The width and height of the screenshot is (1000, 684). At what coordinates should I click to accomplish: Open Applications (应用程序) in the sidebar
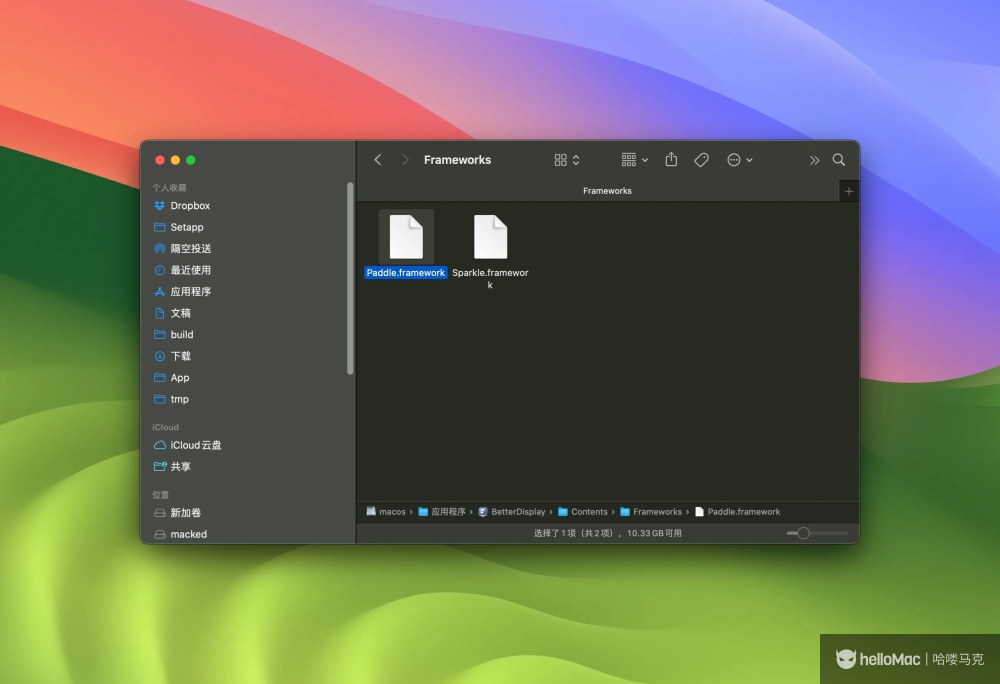[190, 292]
